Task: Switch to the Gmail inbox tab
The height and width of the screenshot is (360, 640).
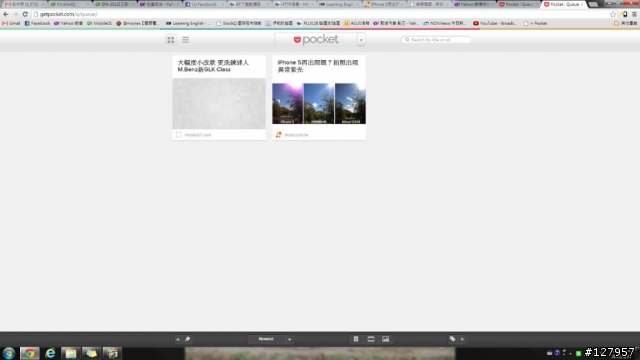Action: click(24, 4)
